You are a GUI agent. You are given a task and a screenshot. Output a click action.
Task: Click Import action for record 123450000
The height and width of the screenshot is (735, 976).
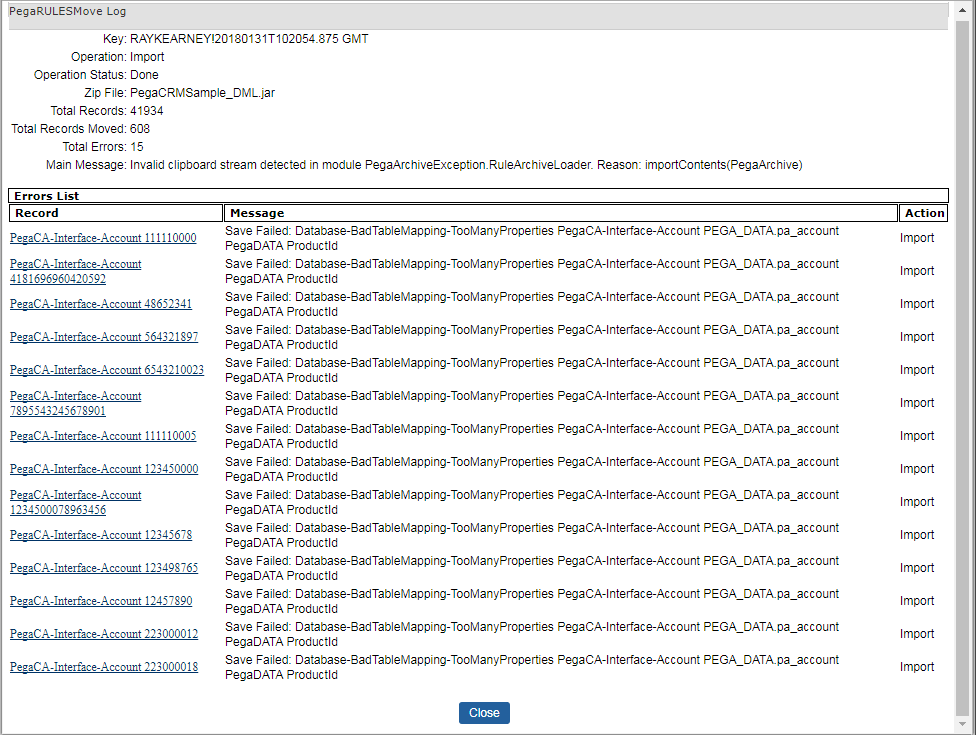pos(917,469)
